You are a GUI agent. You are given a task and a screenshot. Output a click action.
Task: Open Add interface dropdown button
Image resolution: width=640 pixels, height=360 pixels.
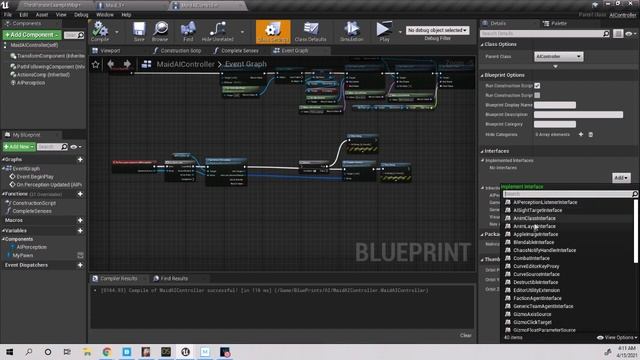(621, 178)
